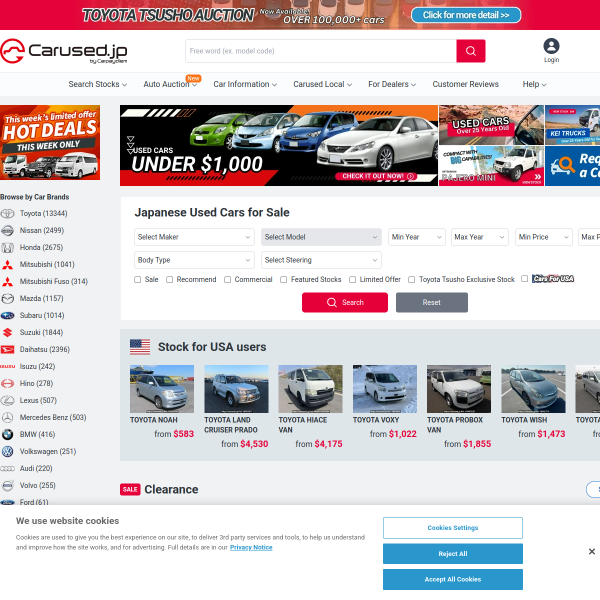Click the Mitsubishi Fuso logo icon

[7, 282]
